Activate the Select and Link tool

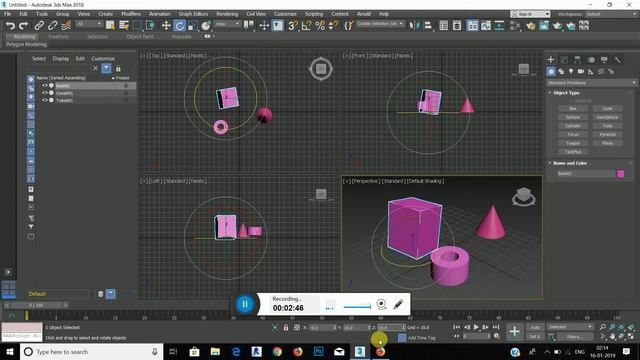pyautogui.click(x=39, y=25)
